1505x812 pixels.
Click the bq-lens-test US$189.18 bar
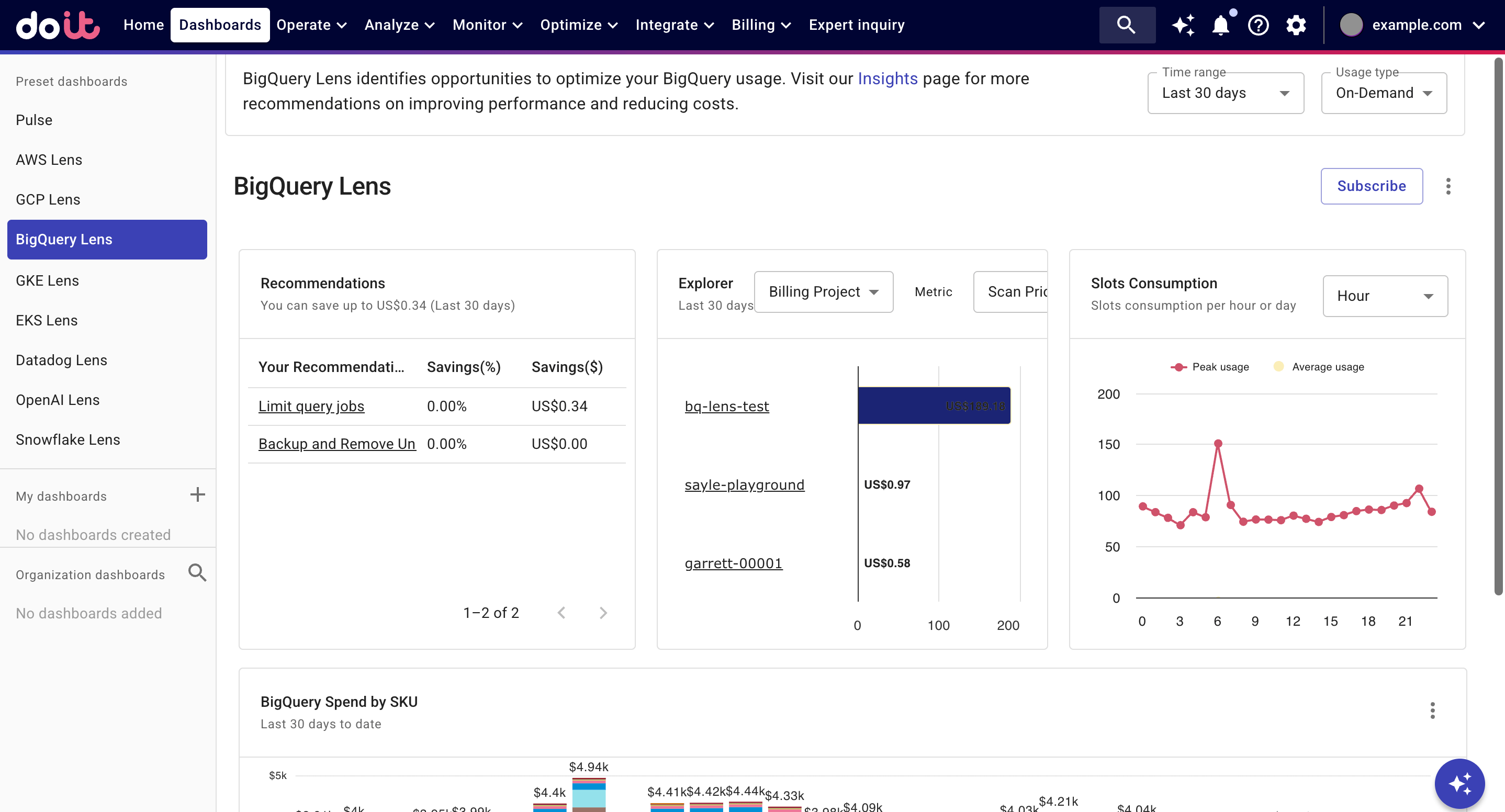pos(934,405)
